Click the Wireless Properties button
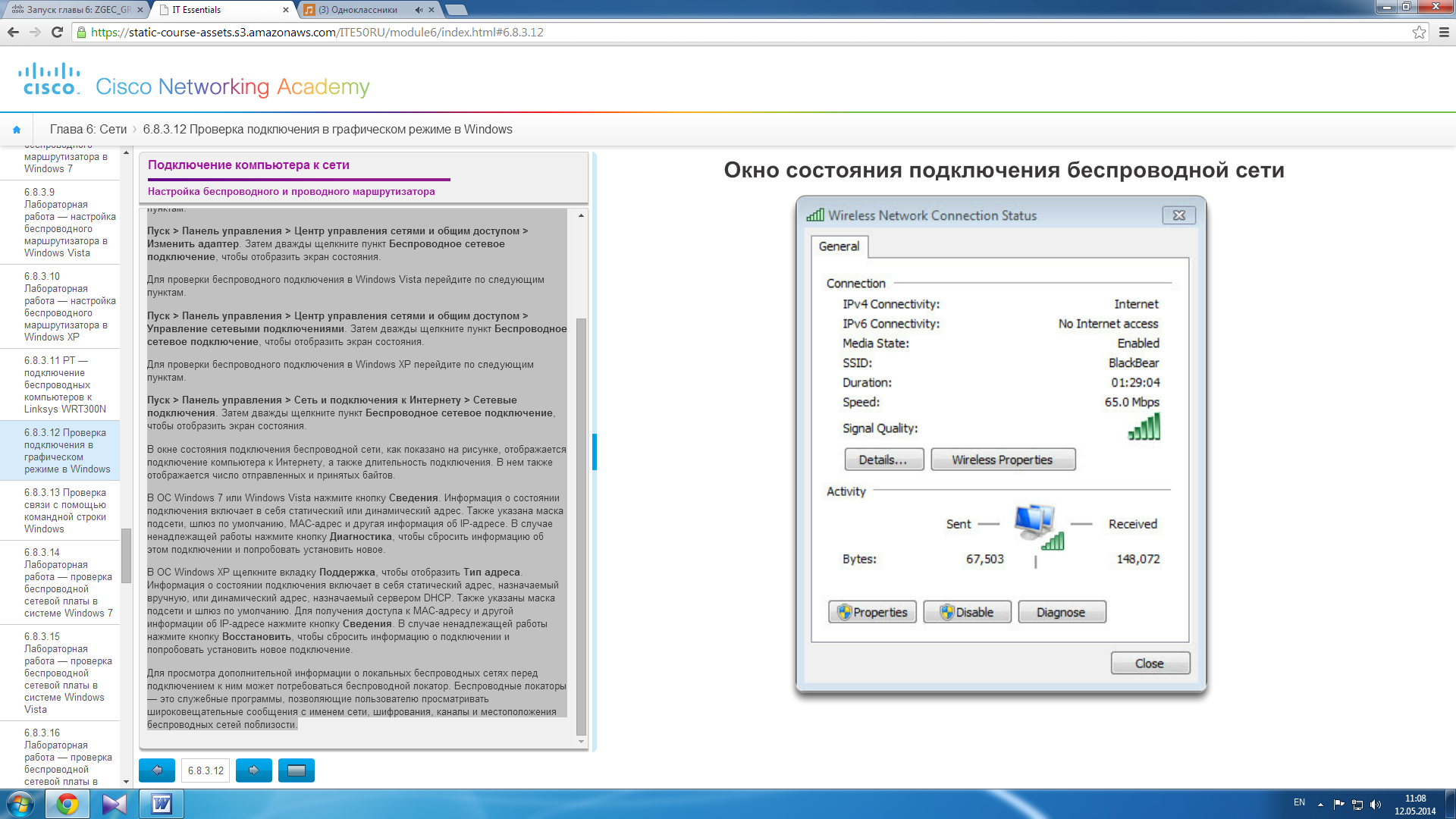Viewport: 1456px width, 819px height. 1003,460
